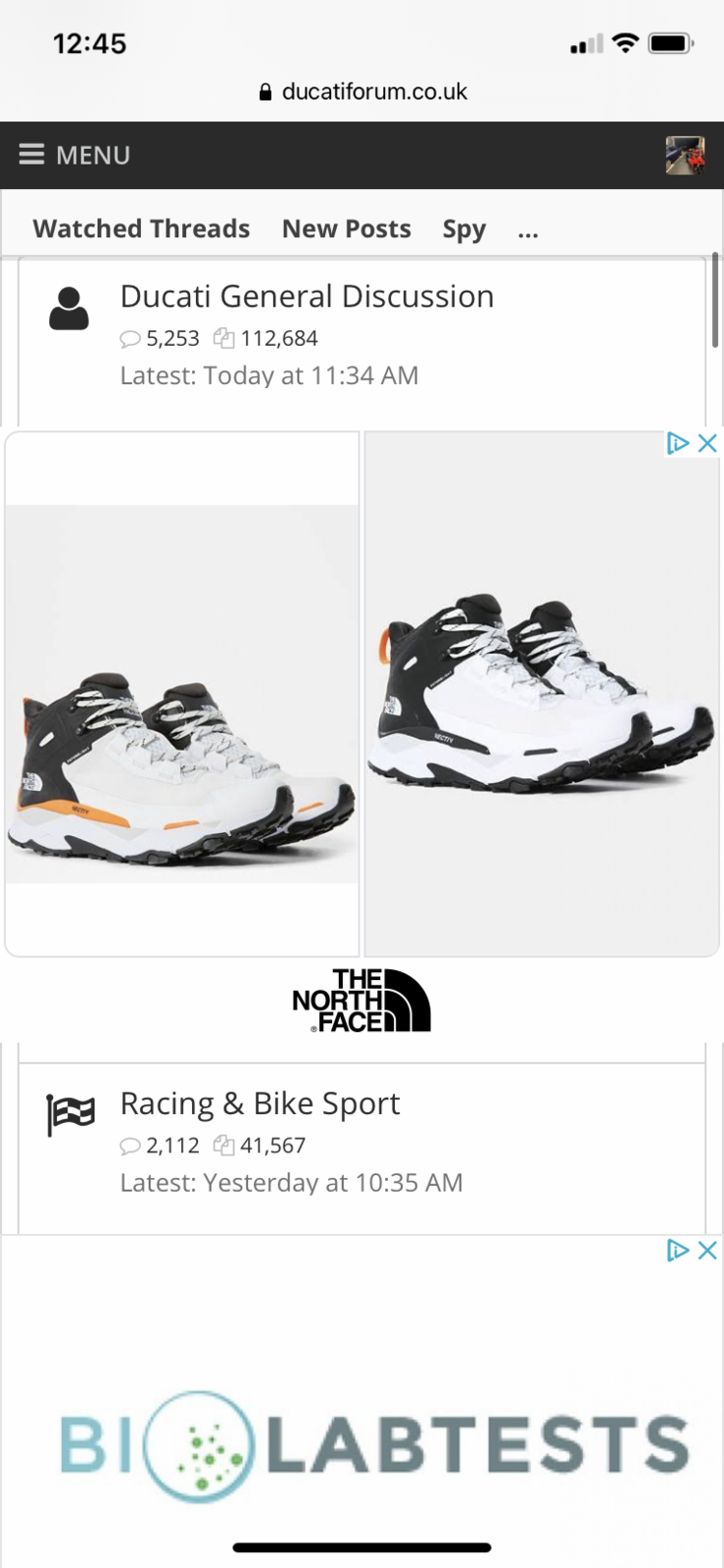Switch to Watched Threads tab
This screenshot has width=724, height=1568.
pyautogui.click(x=141, y=228)
